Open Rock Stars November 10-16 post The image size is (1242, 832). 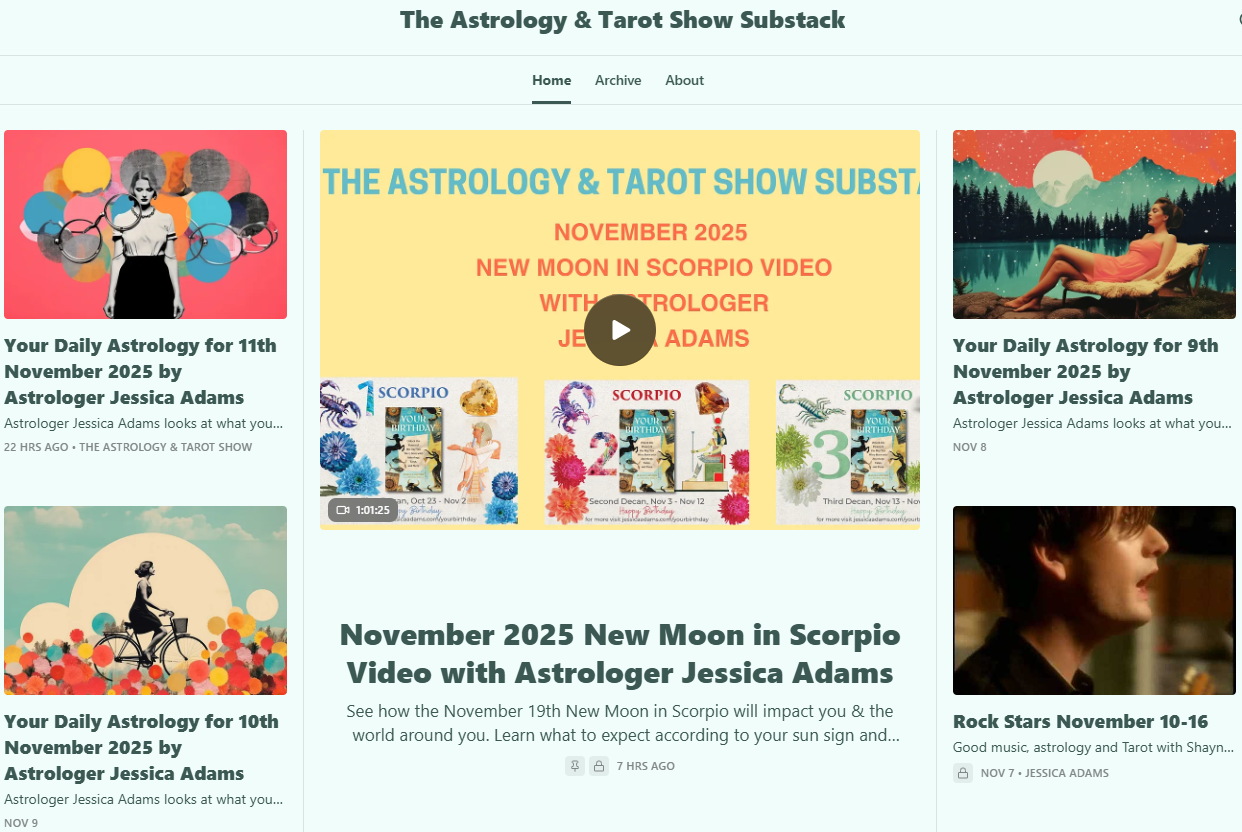click(1081, 721)
